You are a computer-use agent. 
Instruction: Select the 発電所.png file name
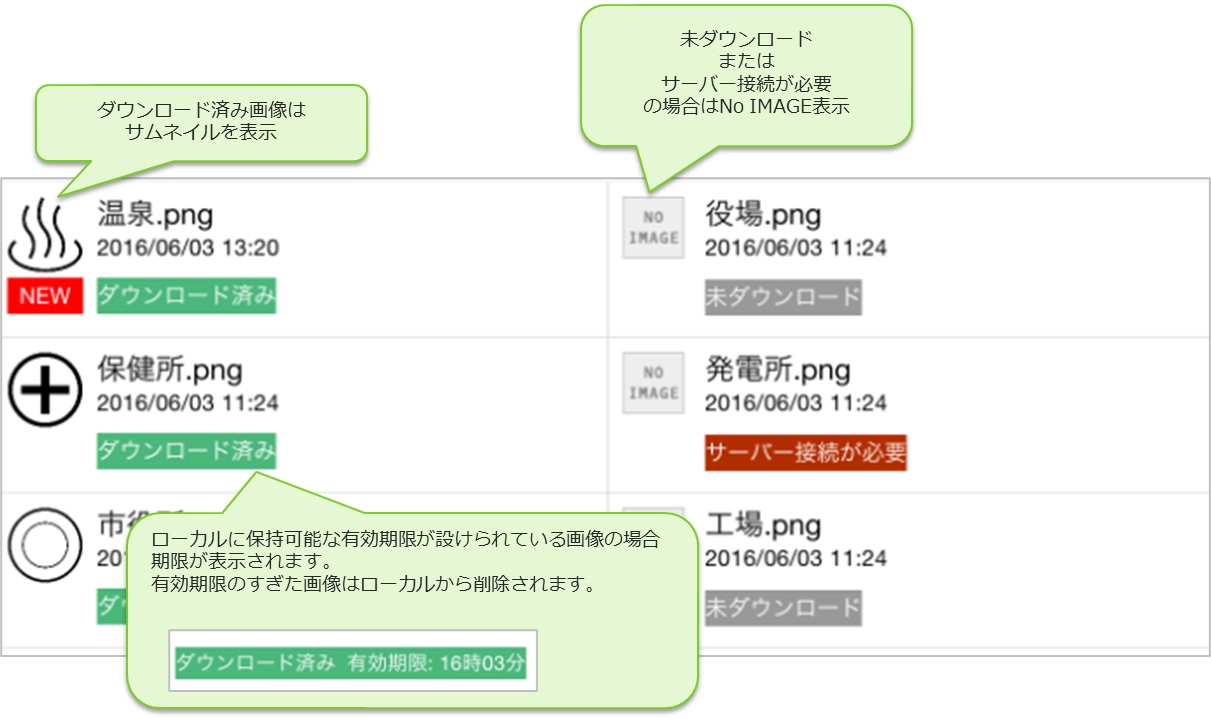pos(778,370)
